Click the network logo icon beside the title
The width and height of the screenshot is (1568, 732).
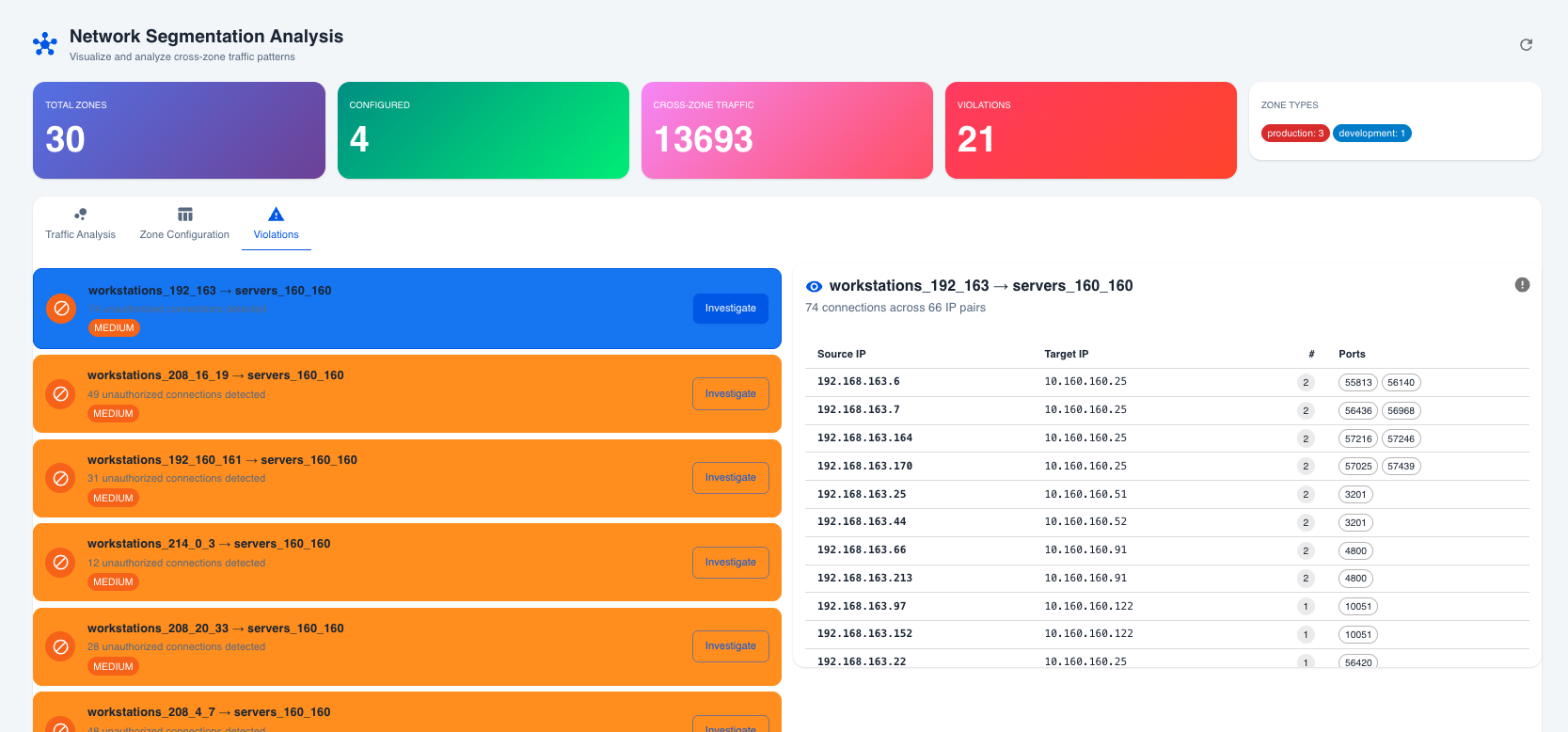coord(45,44)
